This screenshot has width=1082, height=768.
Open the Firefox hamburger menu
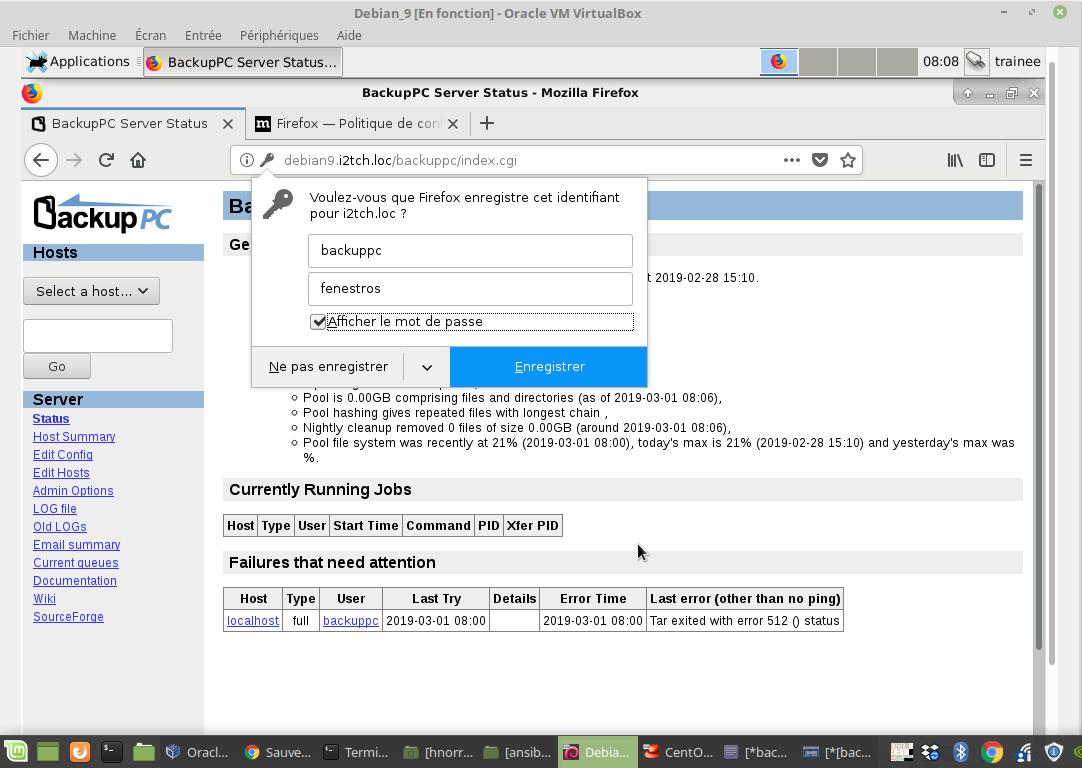pyautogui.click(x=1025, y=160)
